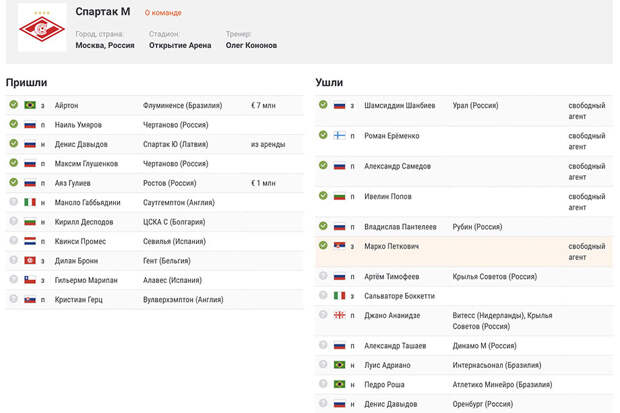Click the Bulgarian flag beside Кирилл Десподов
The height and width of the screenshot is (413, 620).
[x=30, y=222]
